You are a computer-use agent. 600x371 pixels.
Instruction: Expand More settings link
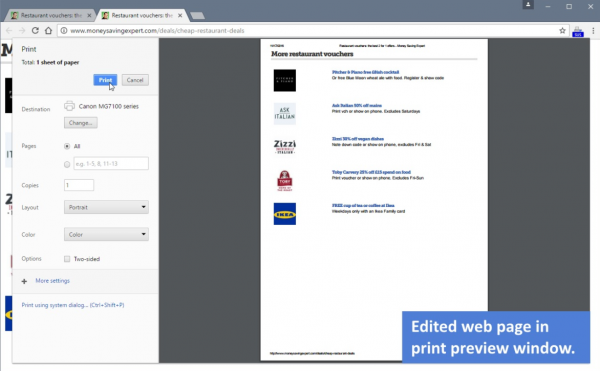pos(52,281)
